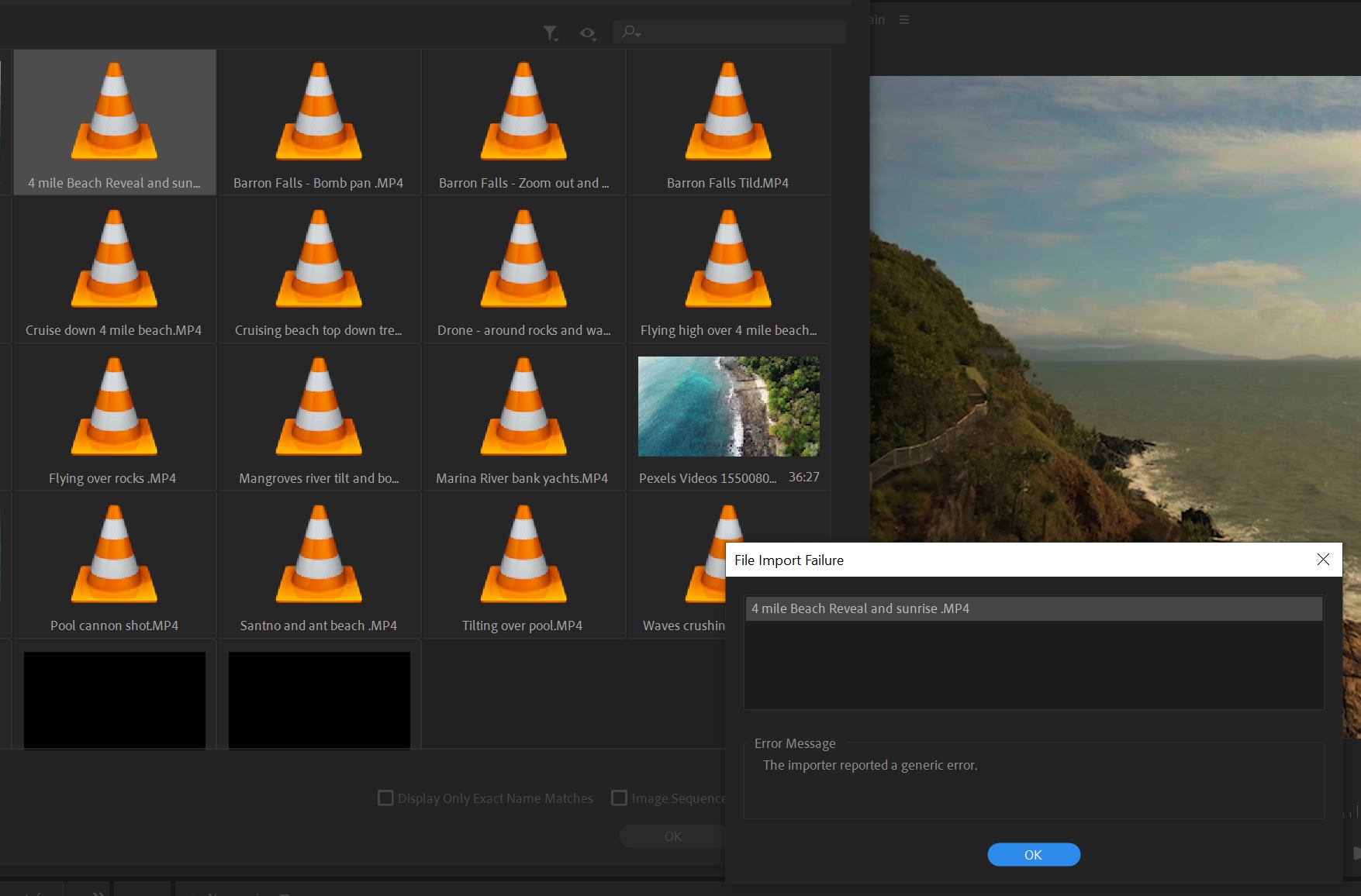Image resolution: width=1361 pixels, height=896 pixels.
Task: Click the media browser search field
Action: coord(730,32)
